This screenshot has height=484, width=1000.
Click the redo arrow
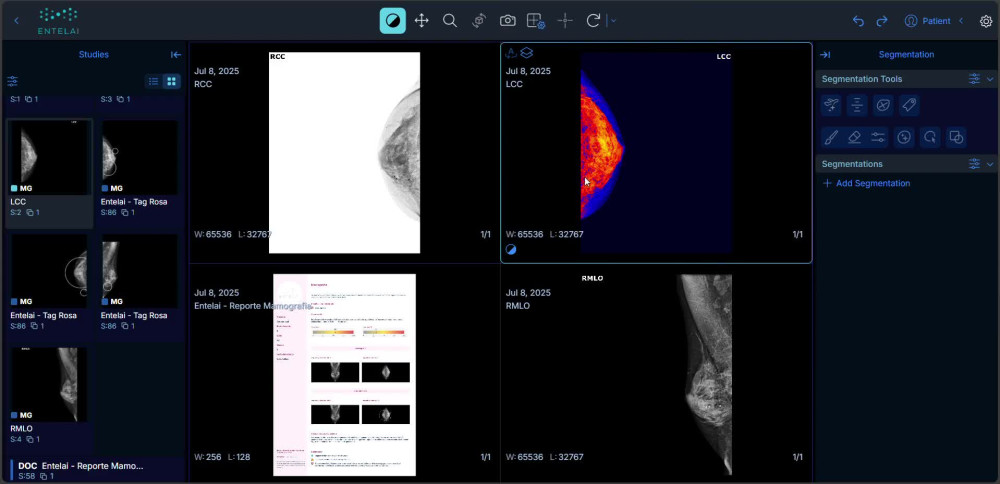[882, 21]
